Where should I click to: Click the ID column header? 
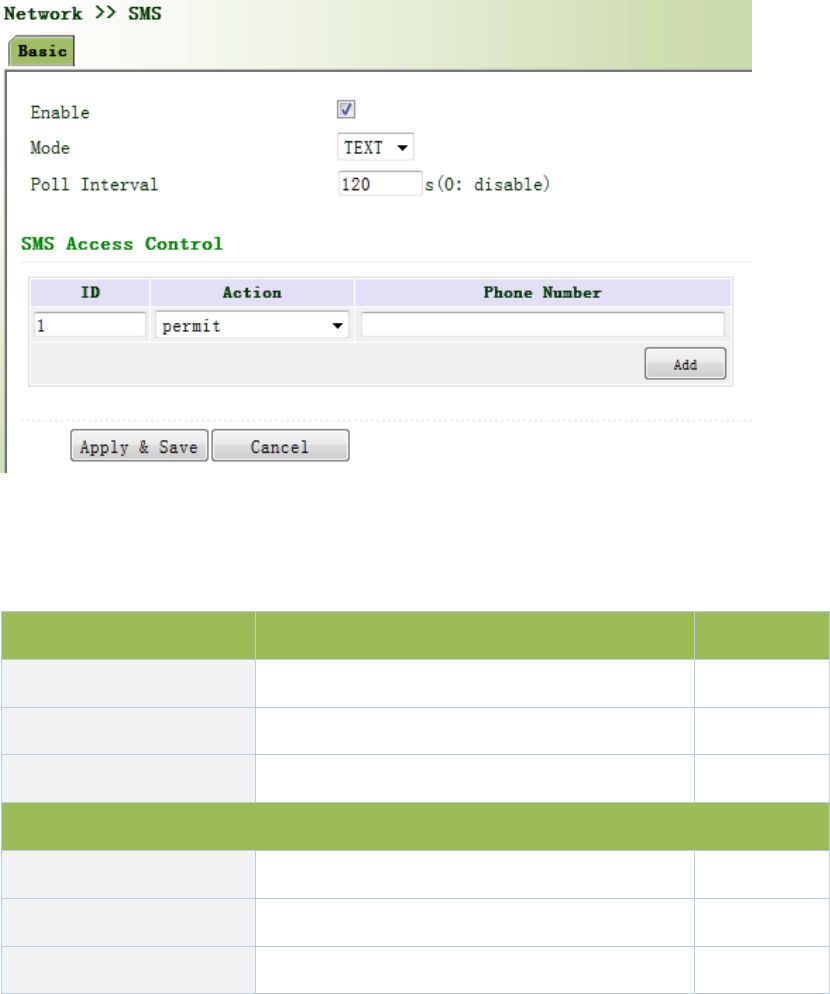point(90,292)
